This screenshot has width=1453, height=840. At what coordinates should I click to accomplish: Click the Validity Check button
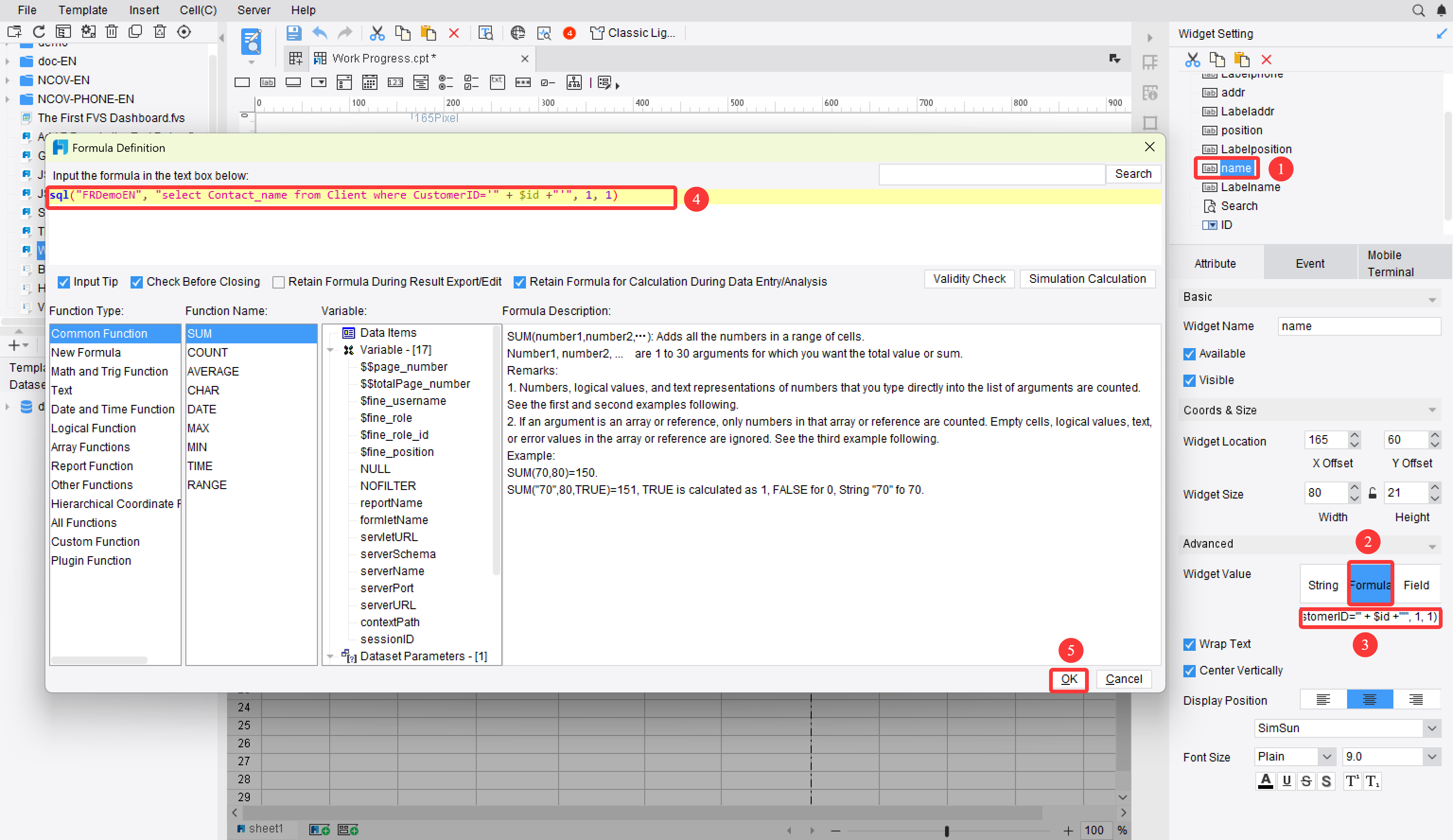pos(969,279)
